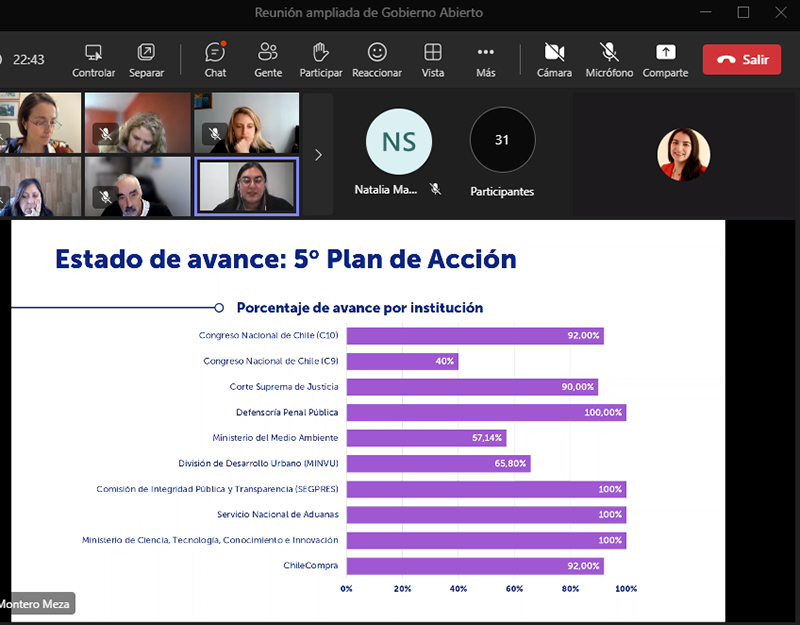Select the video of blonde woman resting chin

pos(246,122)
